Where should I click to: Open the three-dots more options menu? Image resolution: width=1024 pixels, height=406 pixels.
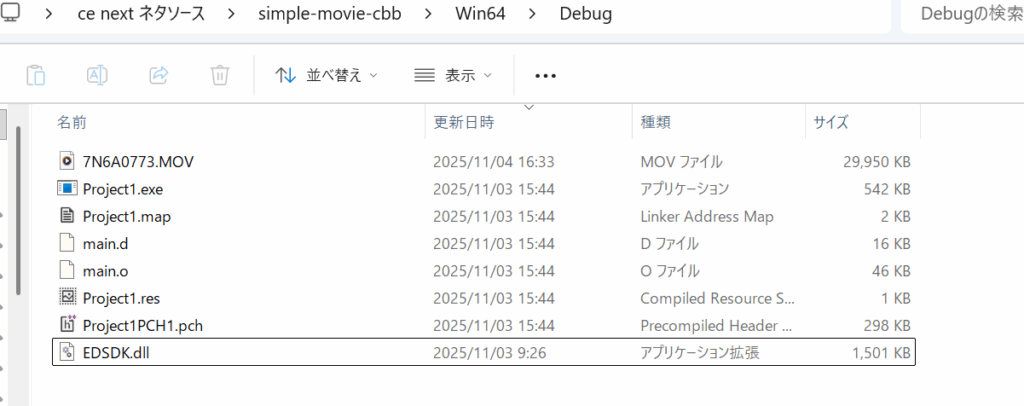click(545, 75)
